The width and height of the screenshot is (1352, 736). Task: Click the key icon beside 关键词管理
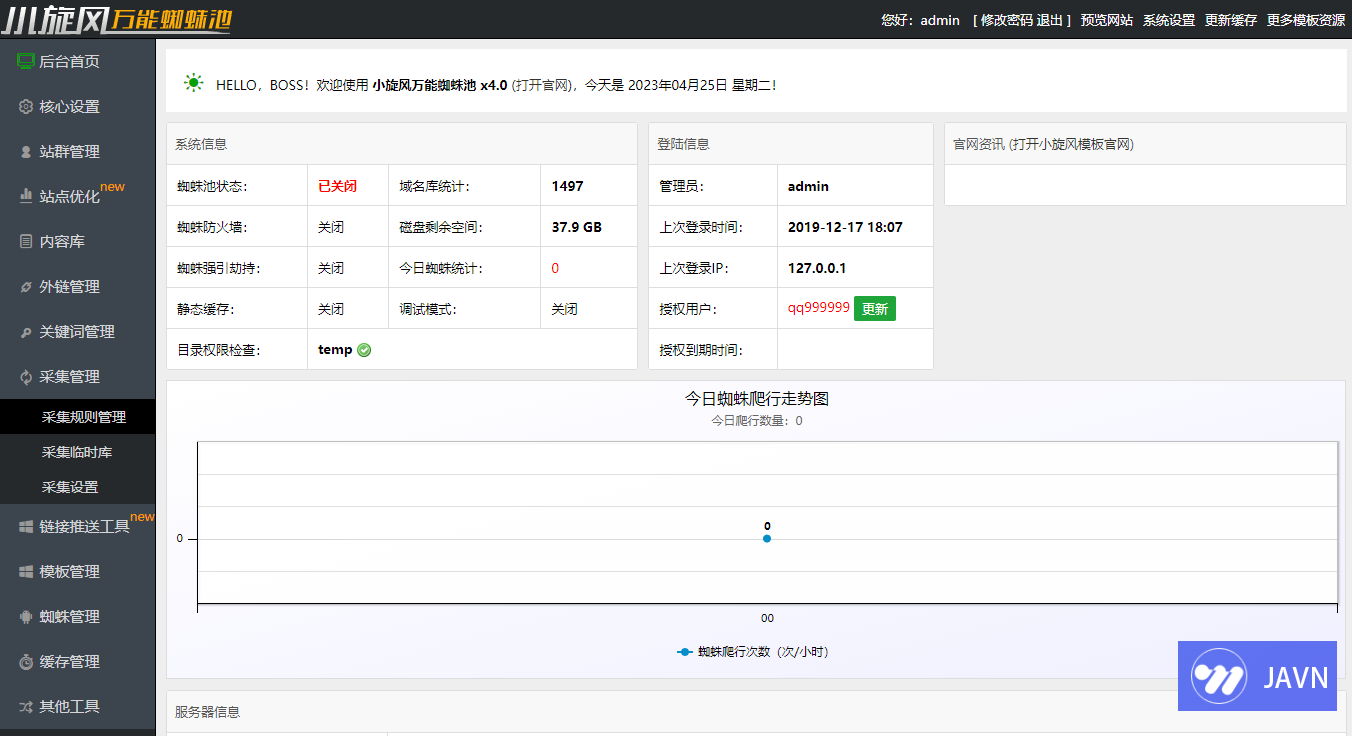point(26,332)
